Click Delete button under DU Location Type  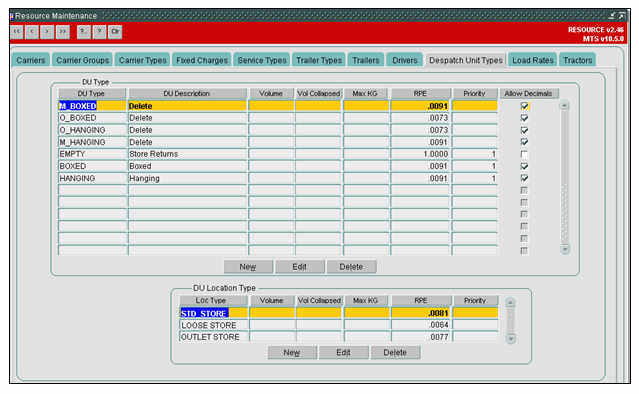coord(395,352)
